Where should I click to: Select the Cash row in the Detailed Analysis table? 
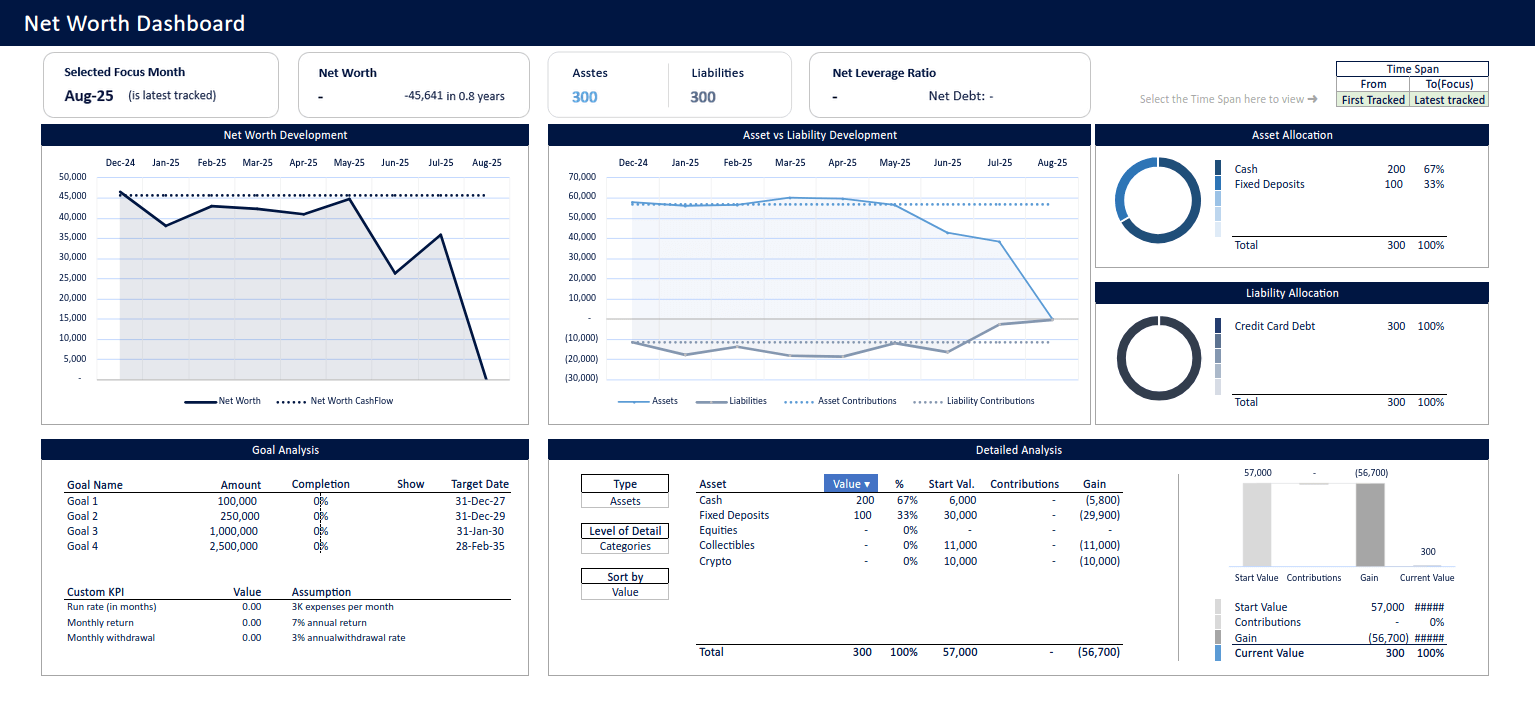(x=710, y=500)
